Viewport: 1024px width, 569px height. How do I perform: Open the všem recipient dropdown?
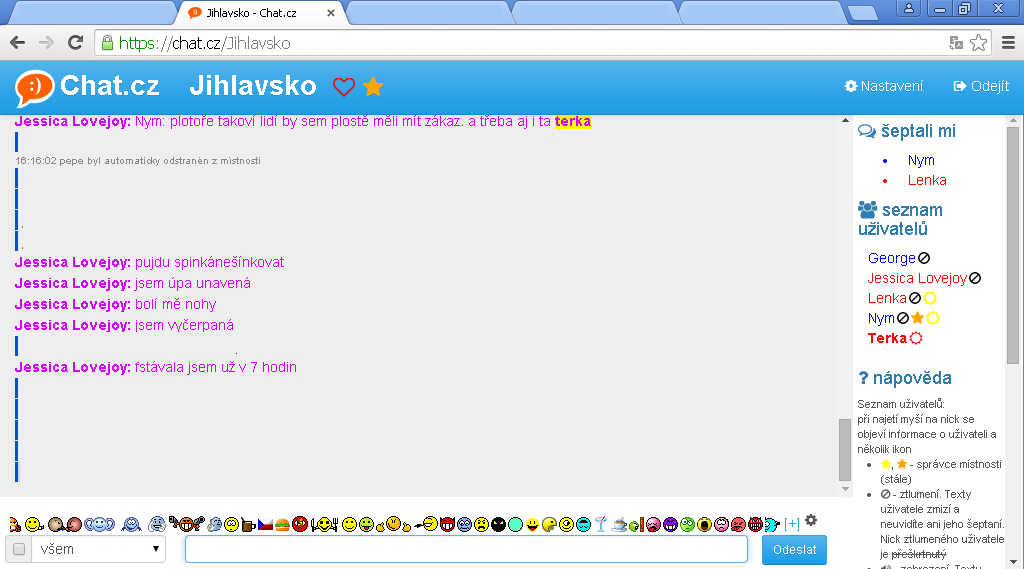tap(99, 549)
